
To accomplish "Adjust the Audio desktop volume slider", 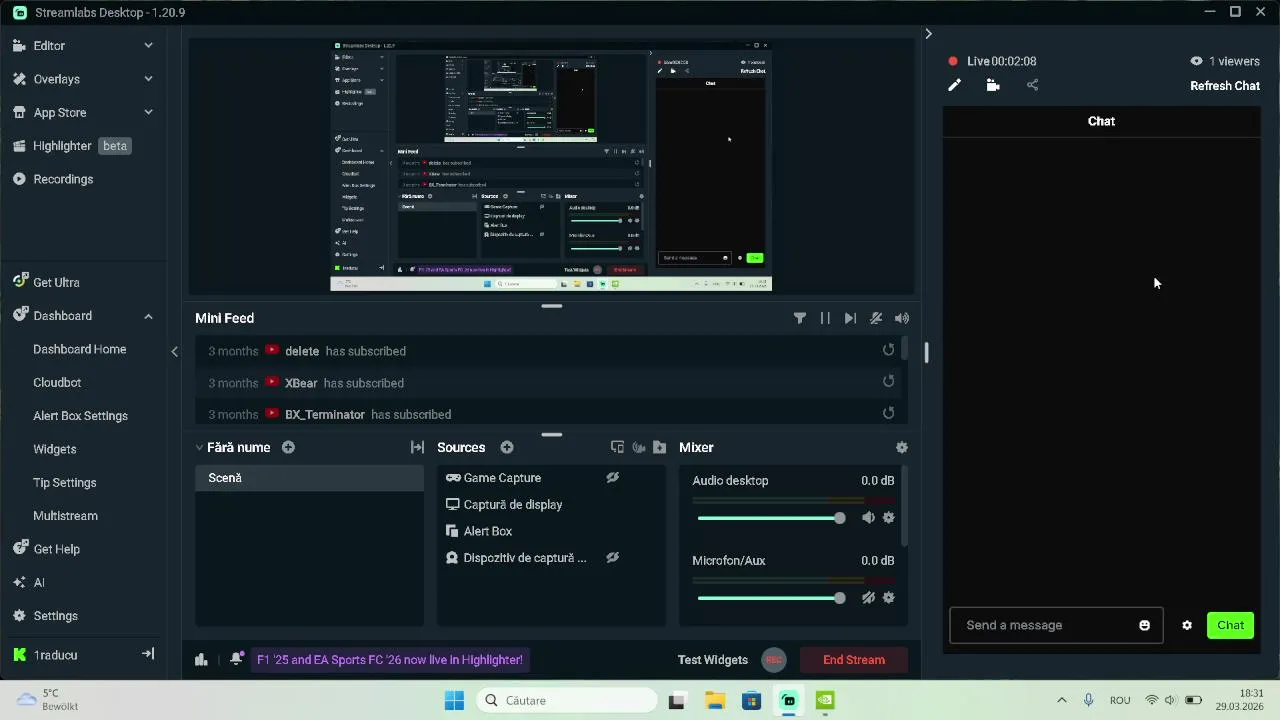I will coord(771,518).
